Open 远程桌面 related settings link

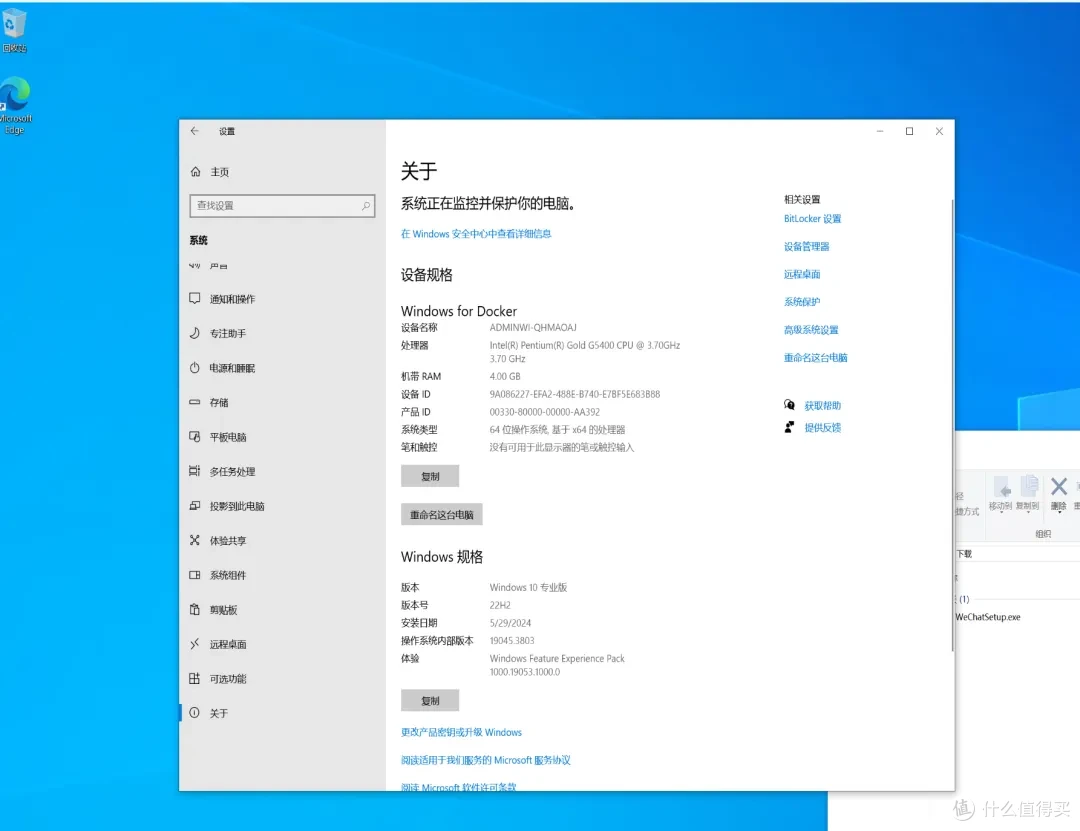tap(802, 274)
